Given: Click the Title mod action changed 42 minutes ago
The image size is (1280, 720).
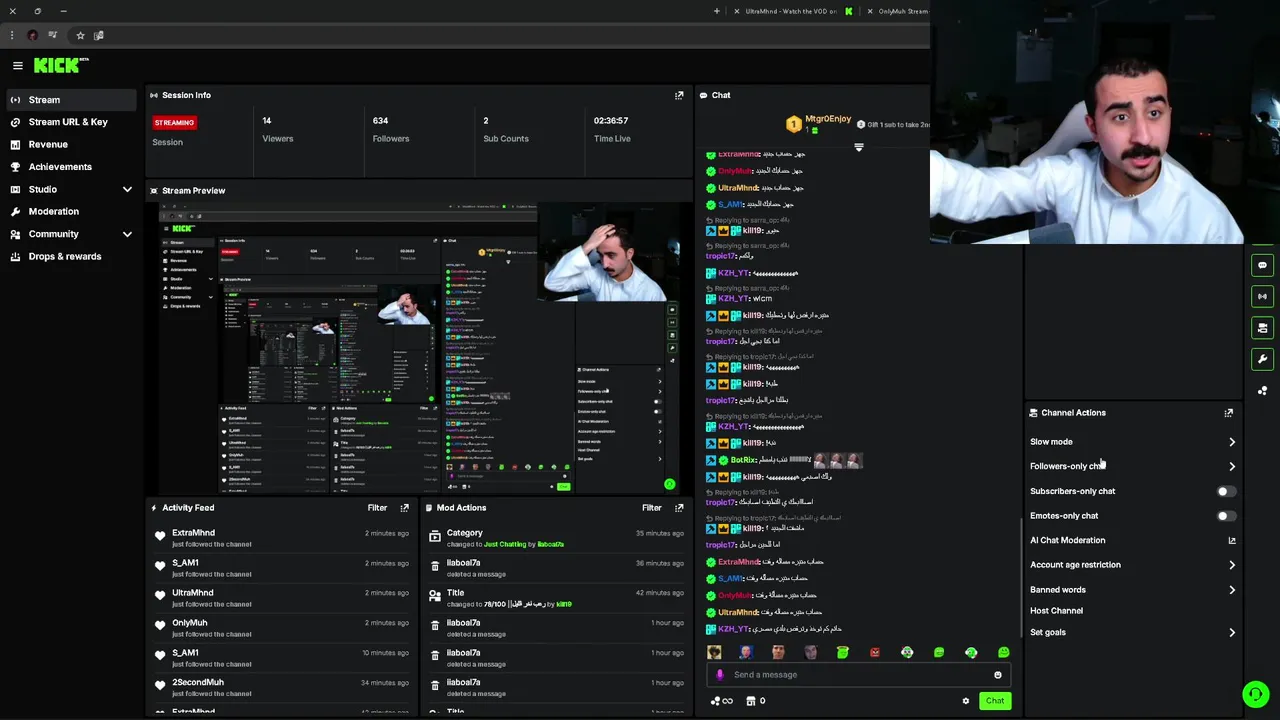Looking at the screenshot, I should (555, 598).
